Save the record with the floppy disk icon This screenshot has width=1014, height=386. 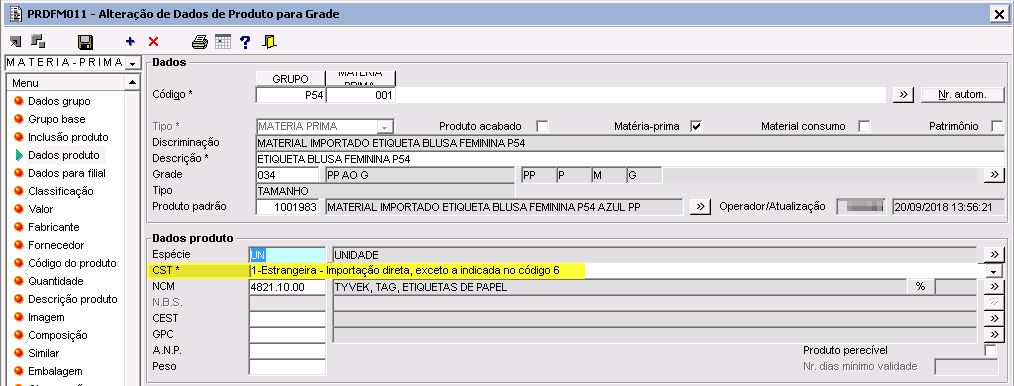click(85, 43)
